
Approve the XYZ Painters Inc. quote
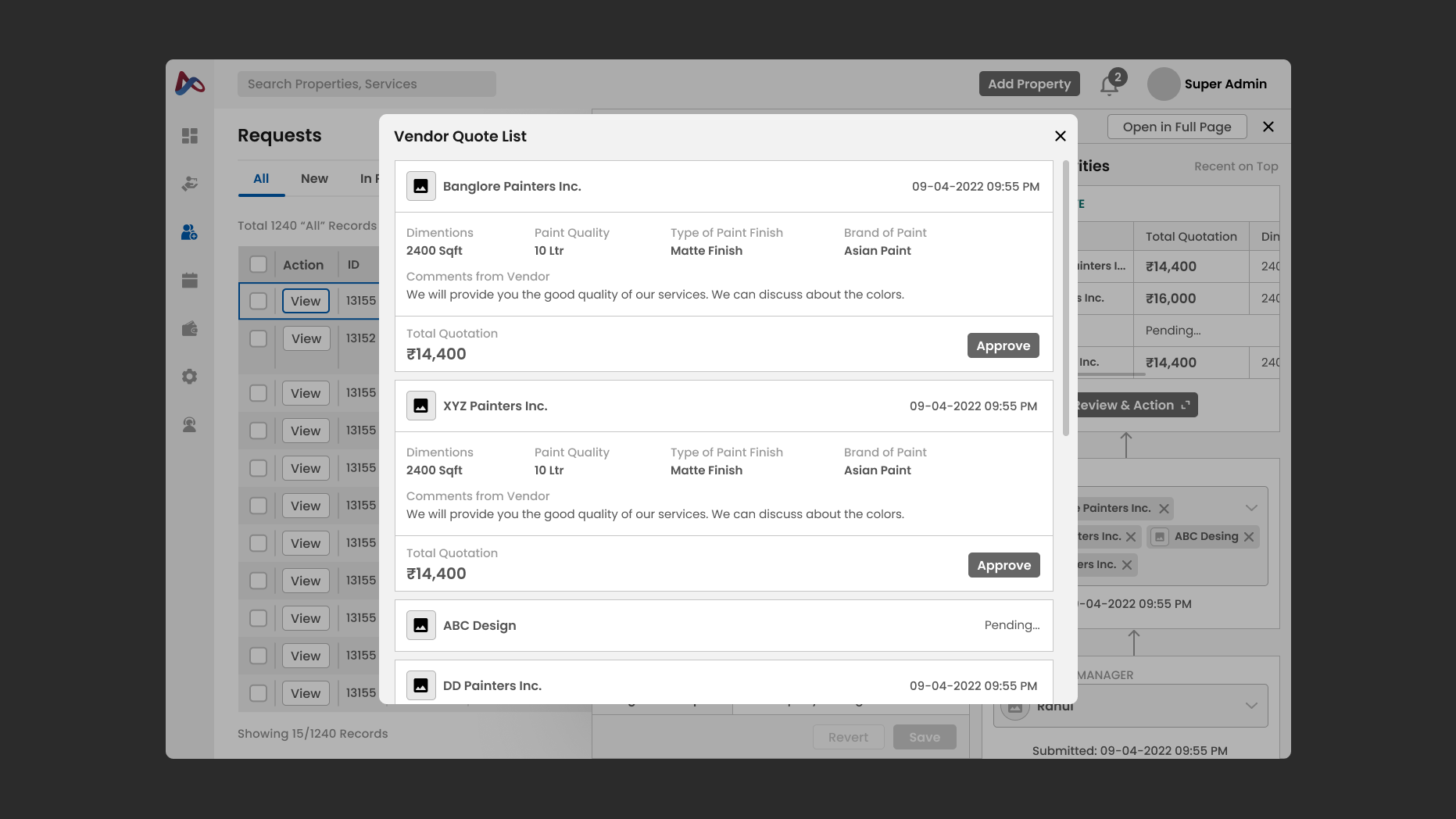coord(1003,565)
